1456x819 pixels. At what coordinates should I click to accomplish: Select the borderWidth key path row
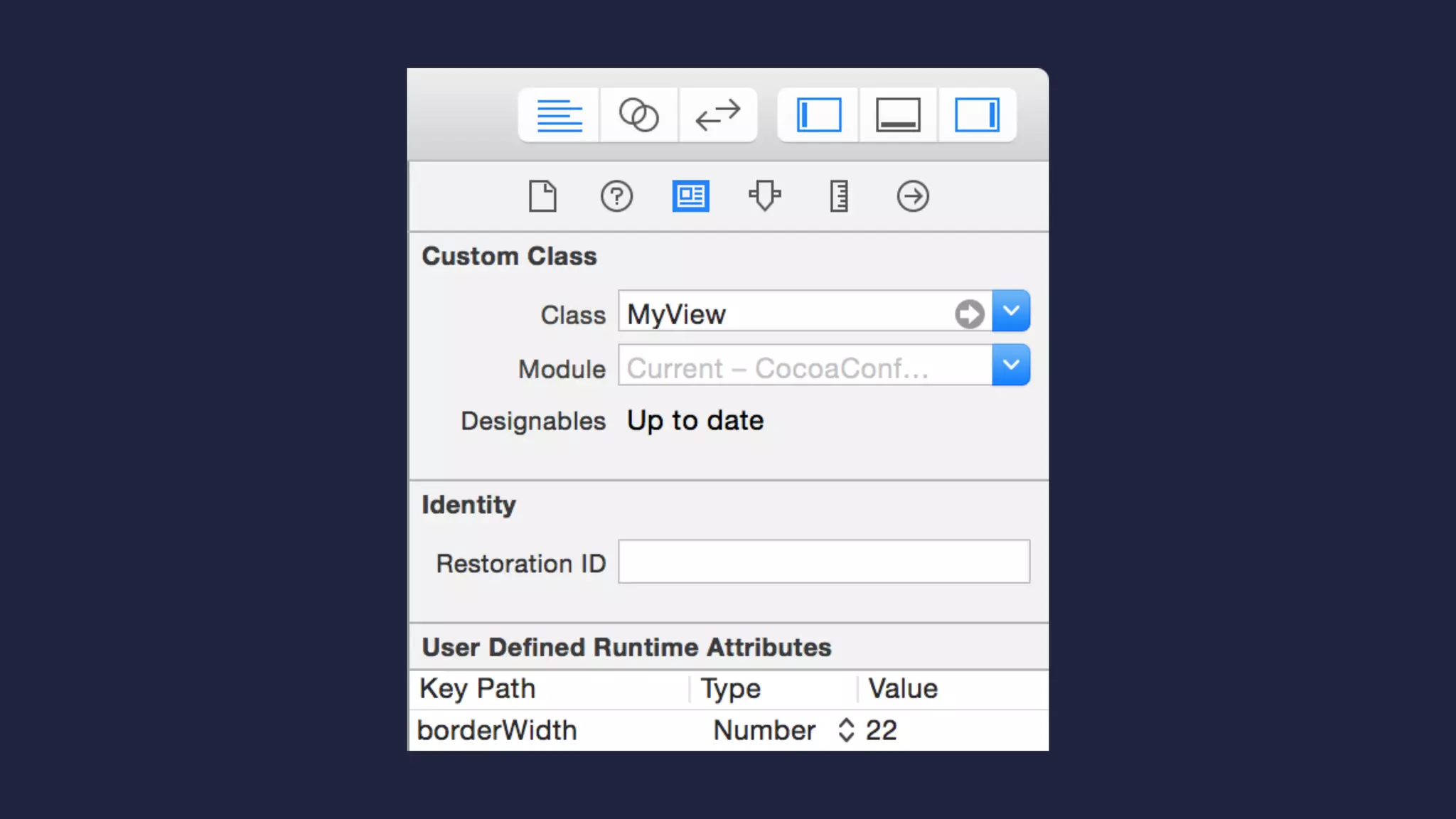pos(497,730)
